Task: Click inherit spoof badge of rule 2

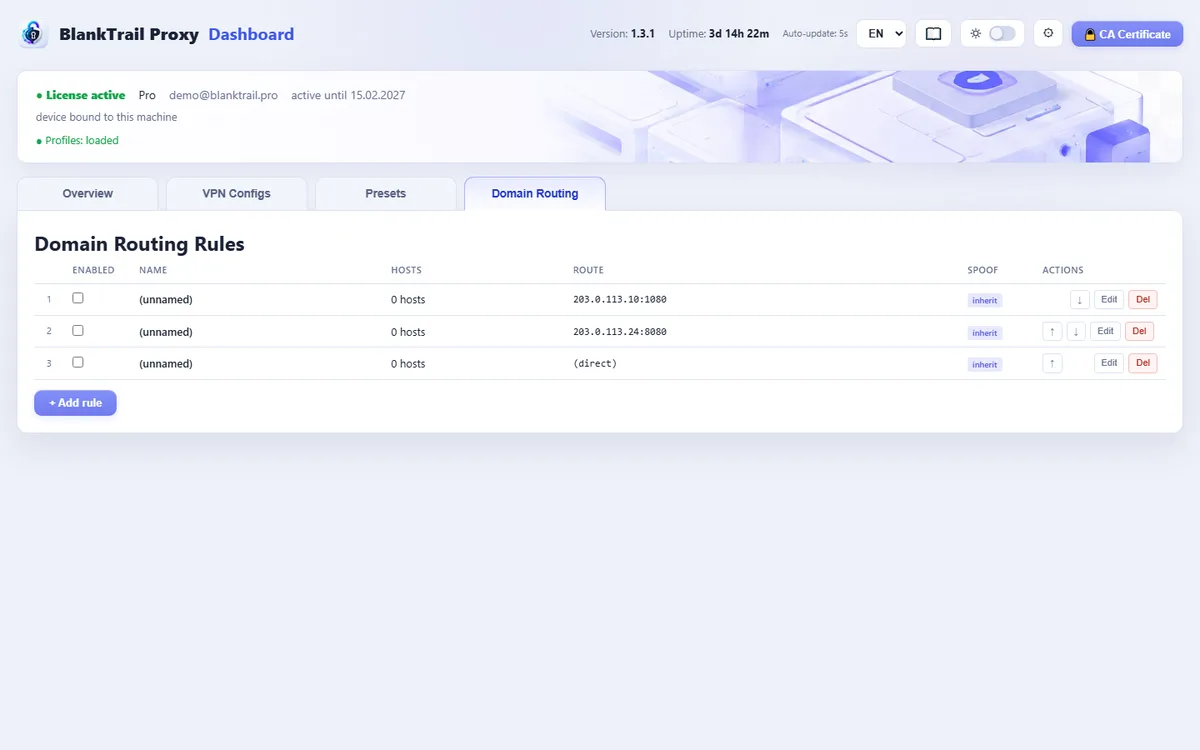Action: (985, 333)
